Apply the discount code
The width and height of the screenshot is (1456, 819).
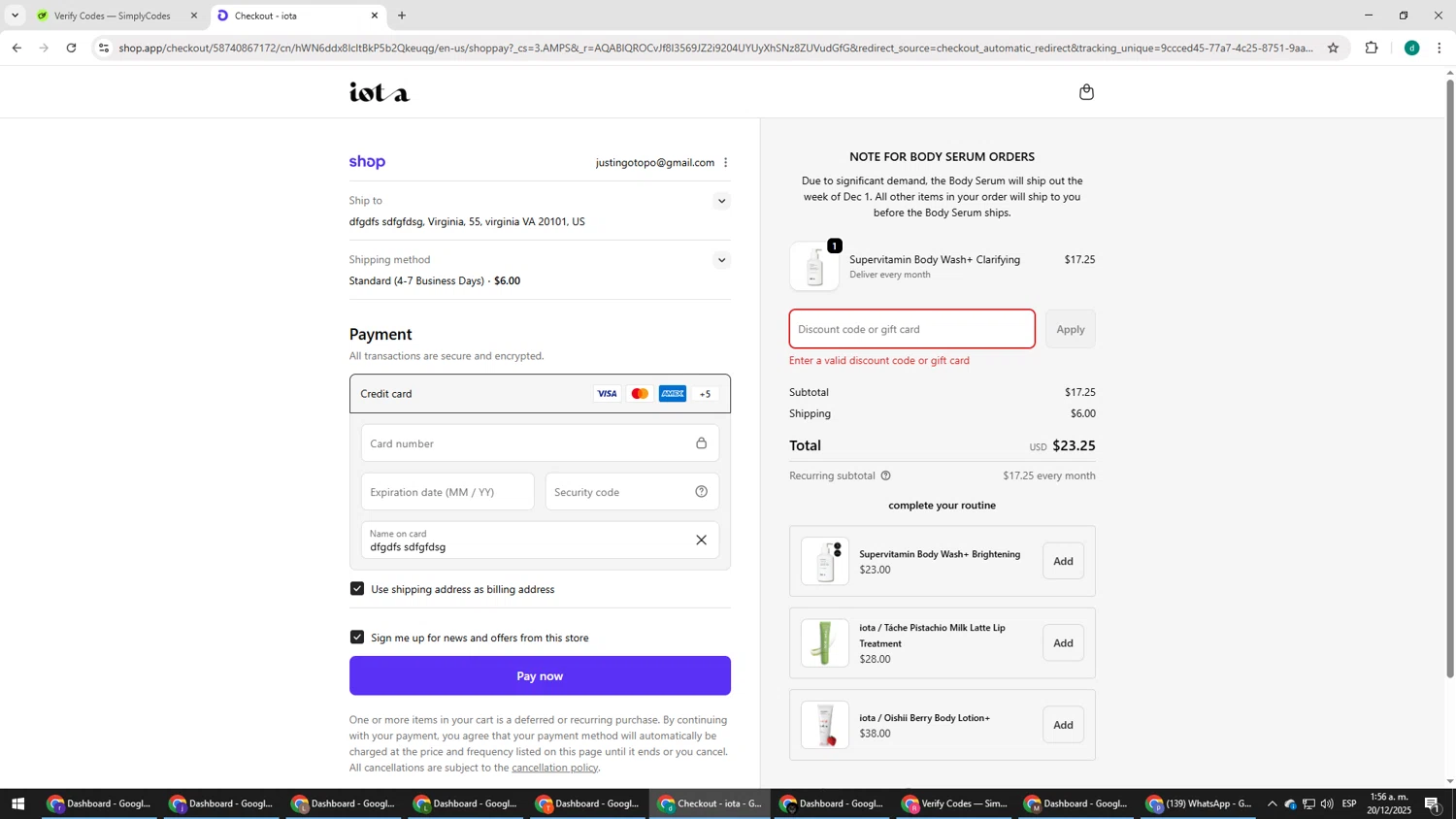click(x=1070, y=329)
